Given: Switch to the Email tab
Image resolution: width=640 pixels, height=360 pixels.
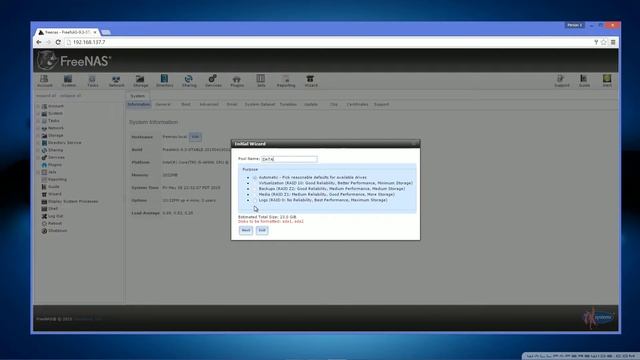Looking at the screenshot, I should click(x=232, y=104).
